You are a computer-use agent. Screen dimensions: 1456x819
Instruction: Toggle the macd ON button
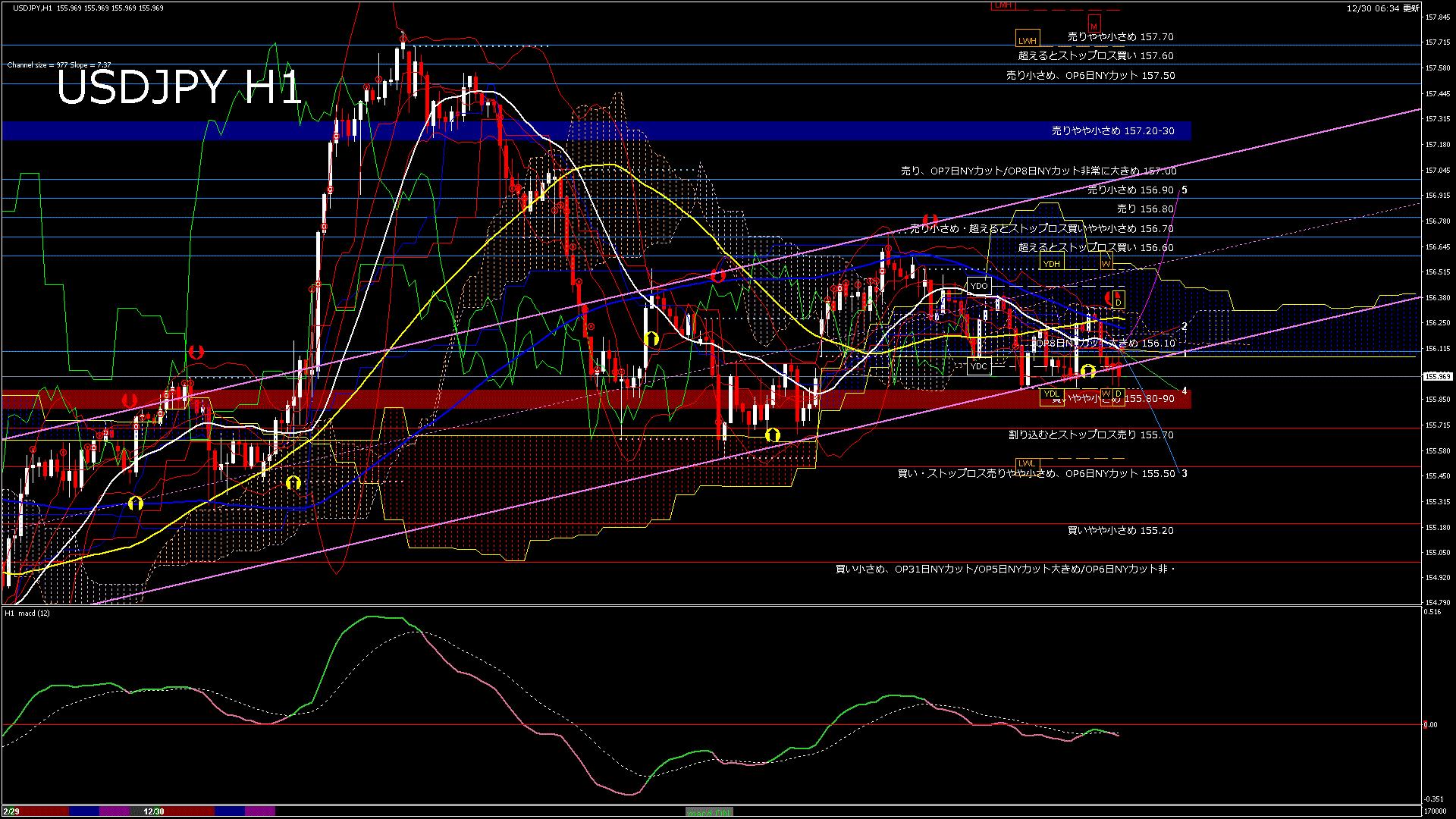point(709,812)
